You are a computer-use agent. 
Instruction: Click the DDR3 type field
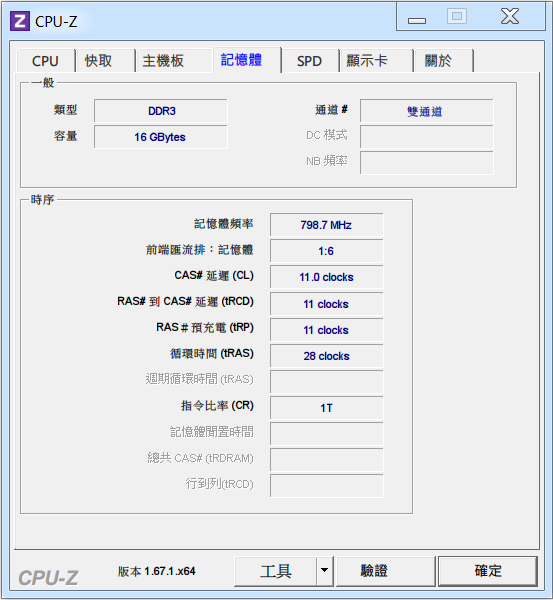pyautogui.click(x=161, y=111)
